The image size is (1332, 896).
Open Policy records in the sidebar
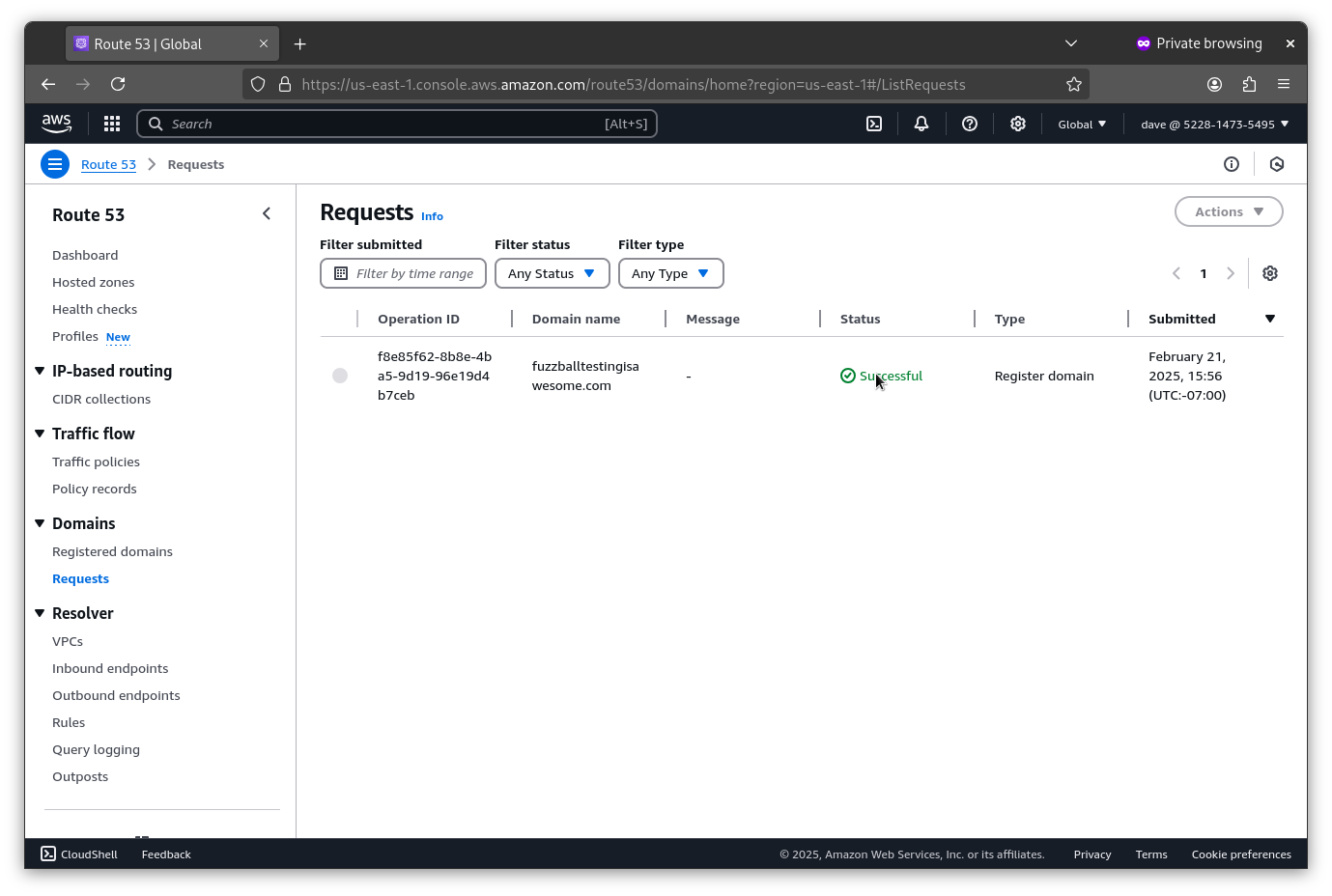coord(95,489)
